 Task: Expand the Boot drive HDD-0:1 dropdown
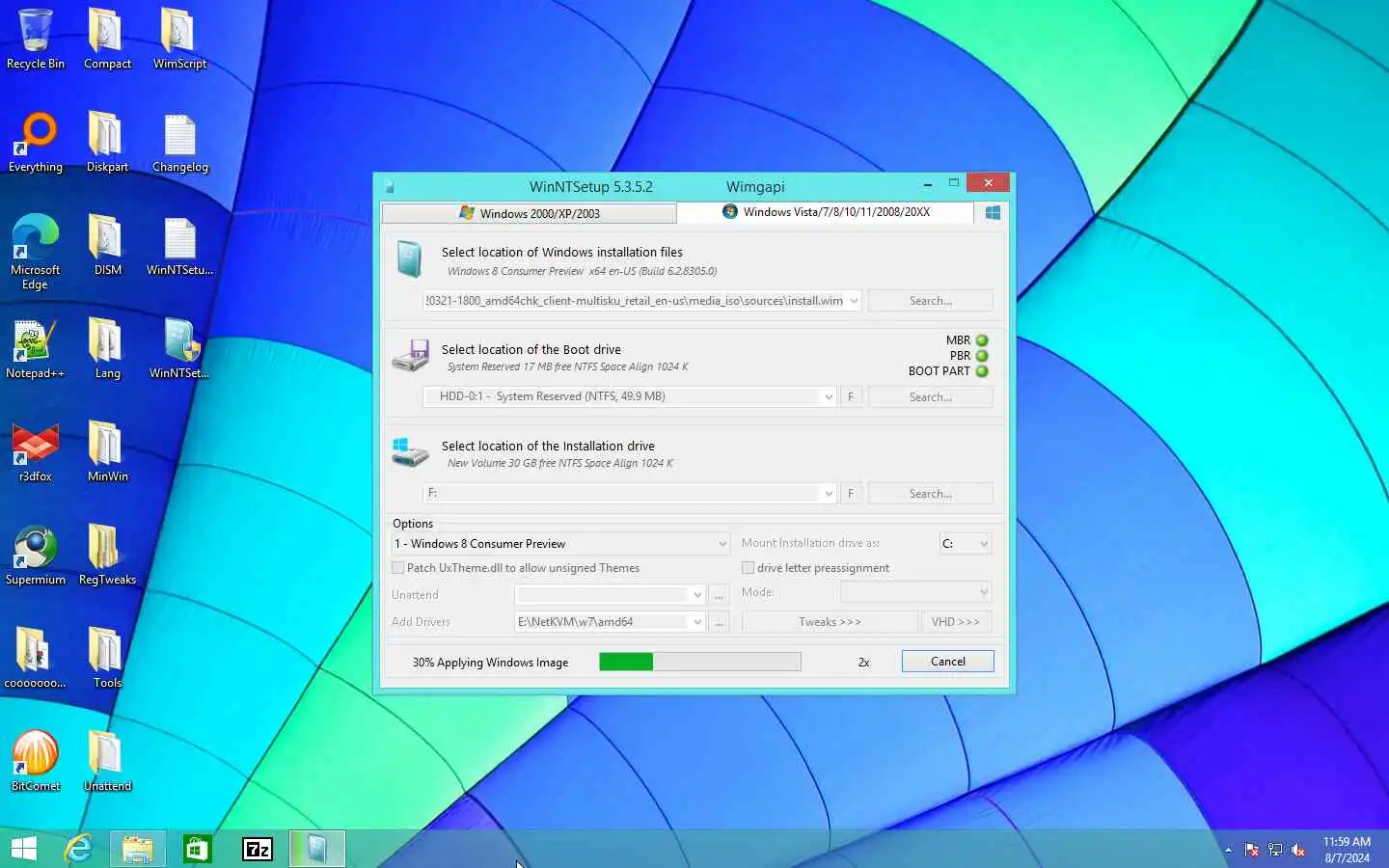[x=828, y=396]
